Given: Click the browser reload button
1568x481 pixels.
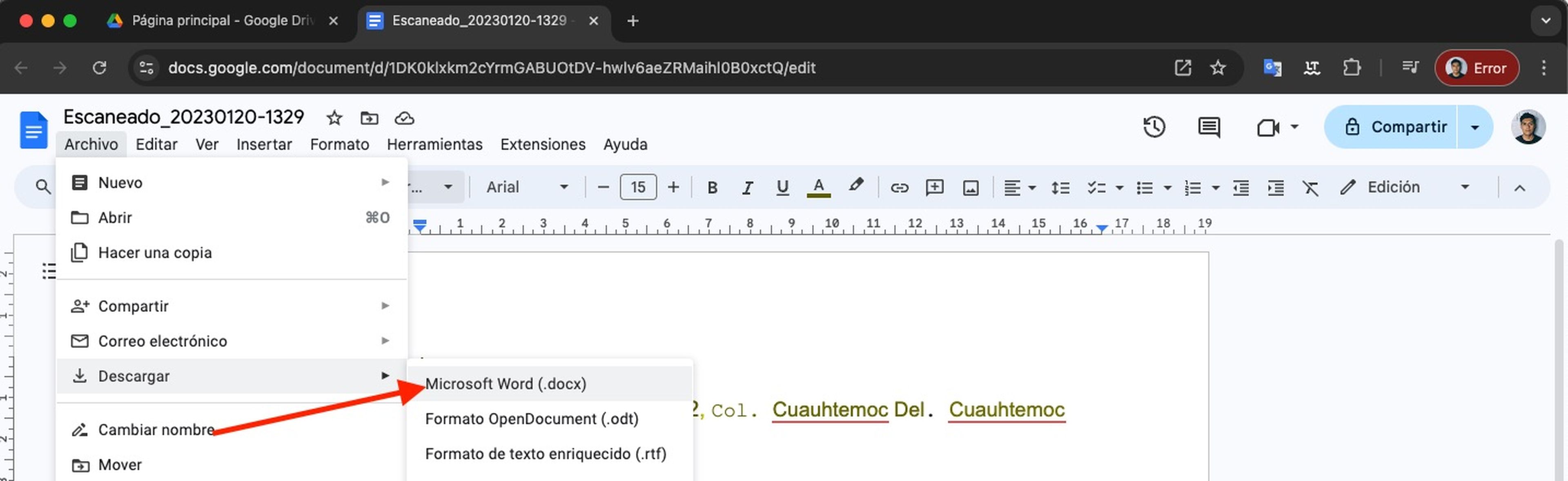Looking at the screenshot, I should [99, 68].
